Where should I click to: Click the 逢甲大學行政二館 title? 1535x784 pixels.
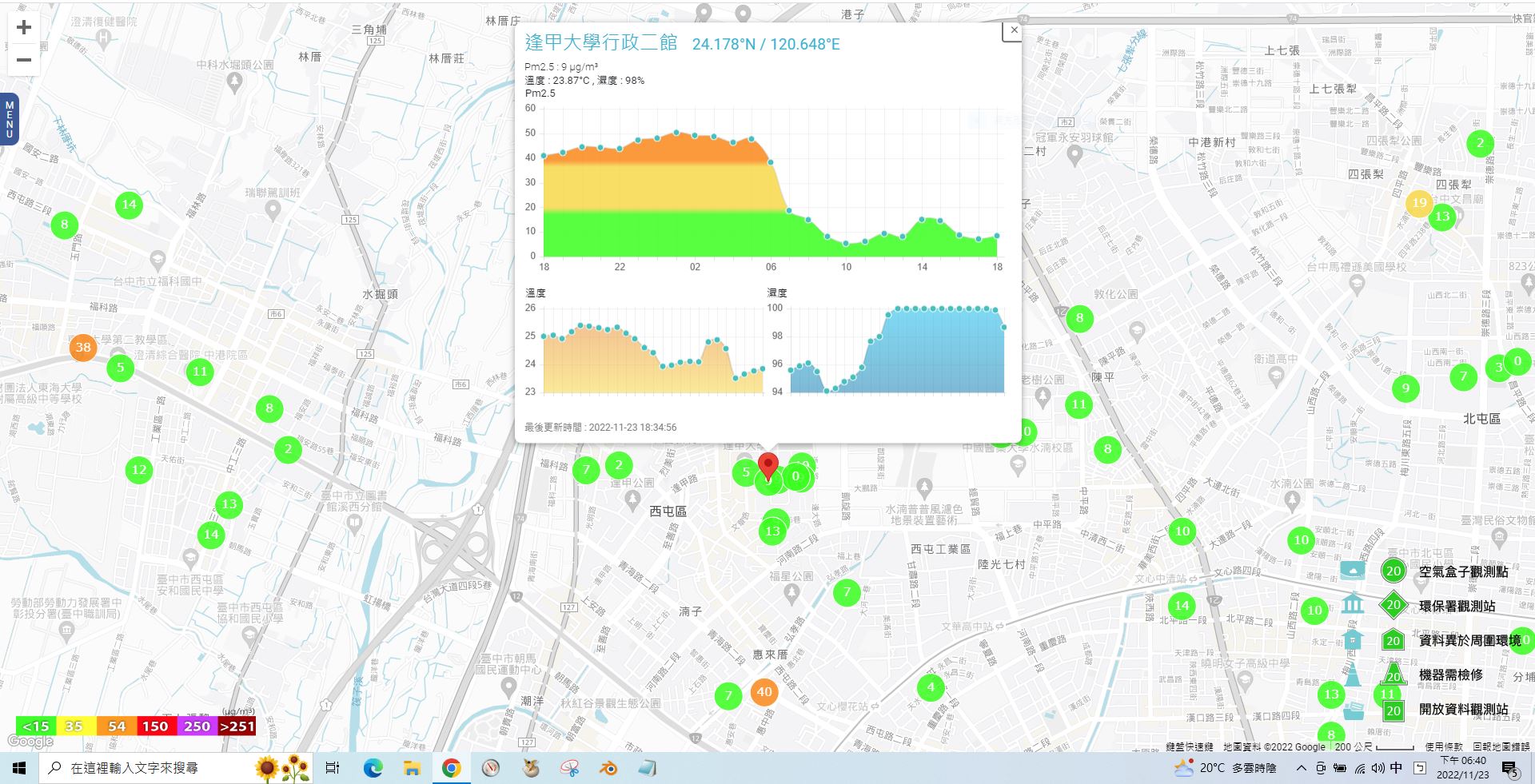pos(601,43)
